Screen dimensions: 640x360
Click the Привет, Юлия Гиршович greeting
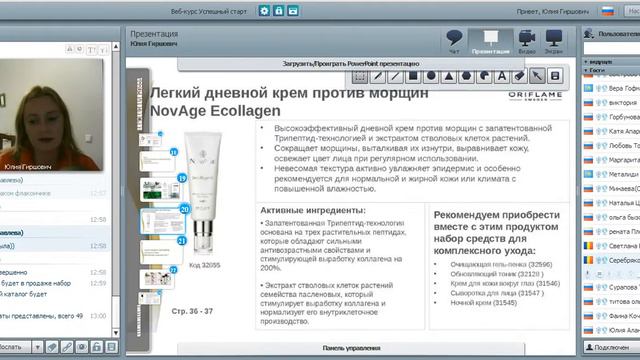pos(553,11)
